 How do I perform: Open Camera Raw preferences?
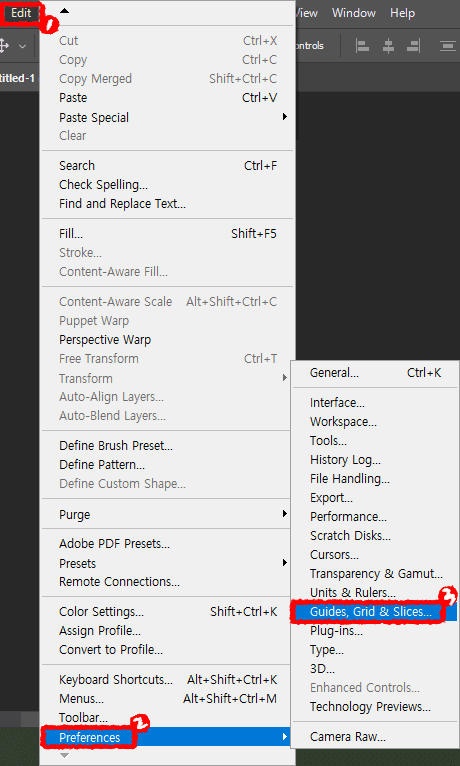pos(375,737)
